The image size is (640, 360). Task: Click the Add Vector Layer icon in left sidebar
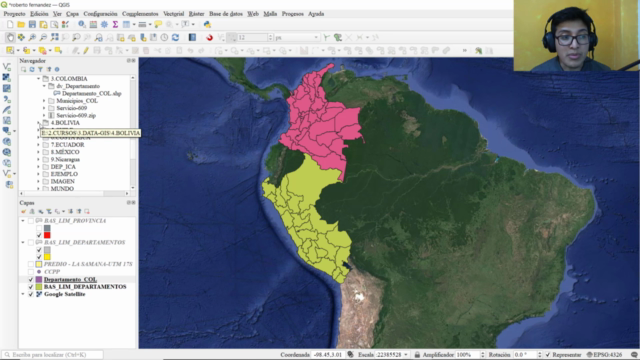point(7,67)
